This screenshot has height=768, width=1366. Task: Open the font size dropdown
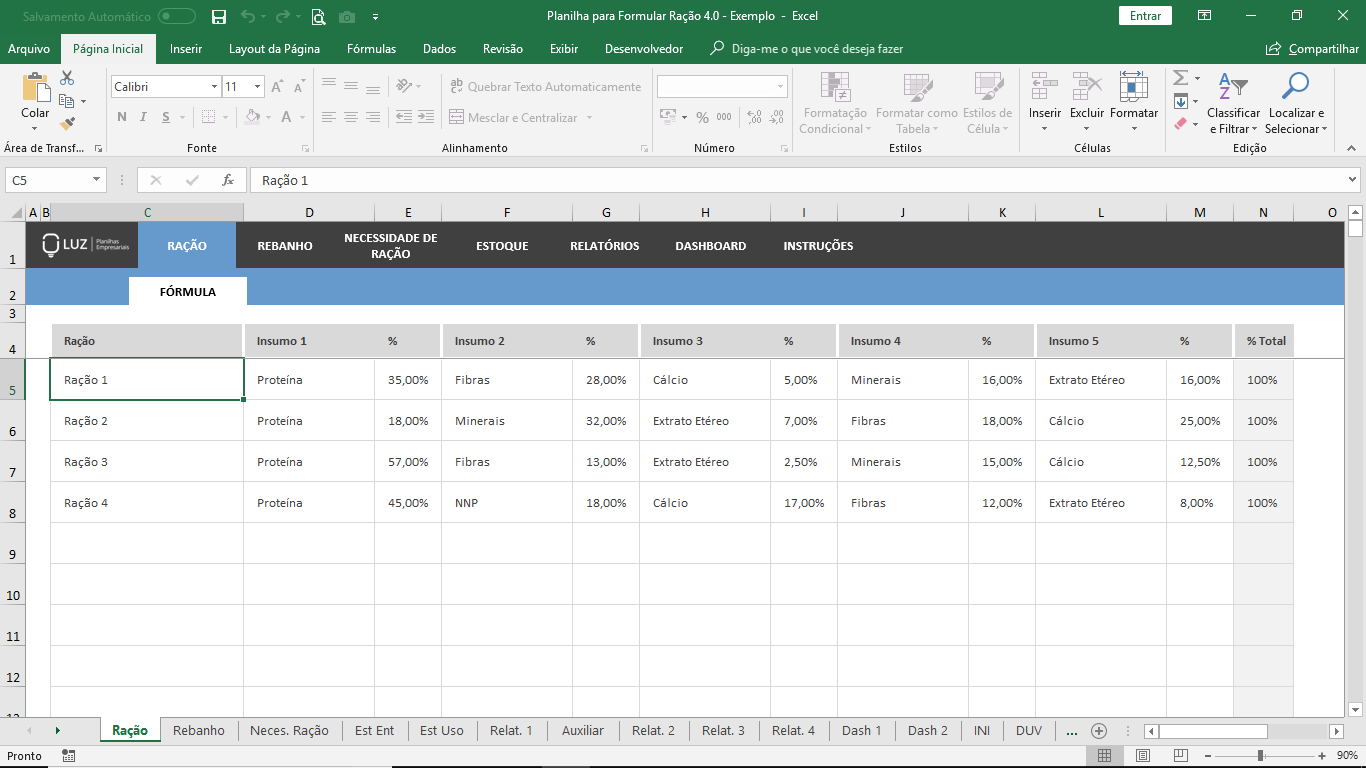click(x=257, y=87)
